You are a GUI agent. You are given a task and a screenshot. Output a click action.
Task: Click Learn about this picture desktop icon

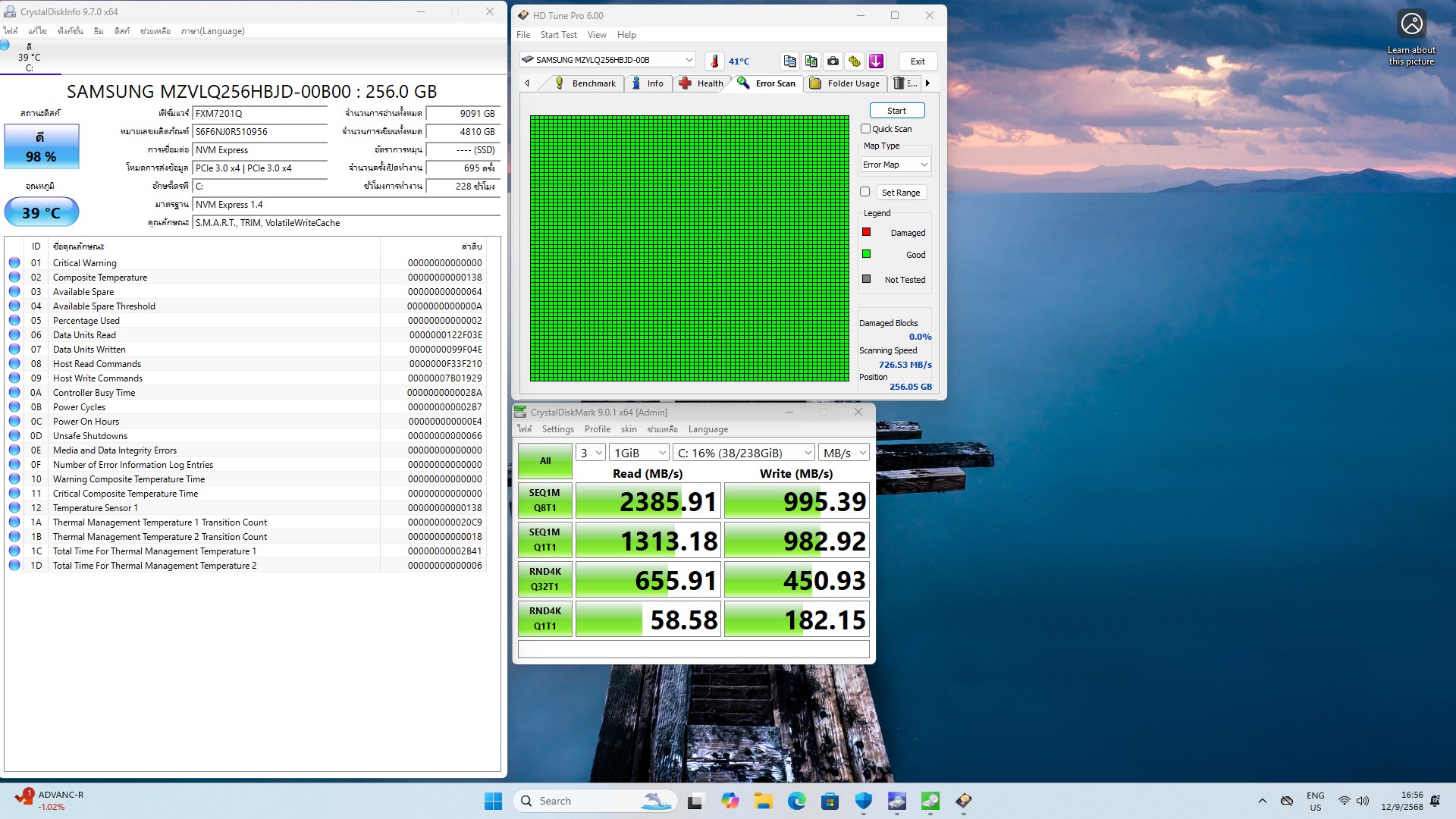click(x=1411, y=38)
